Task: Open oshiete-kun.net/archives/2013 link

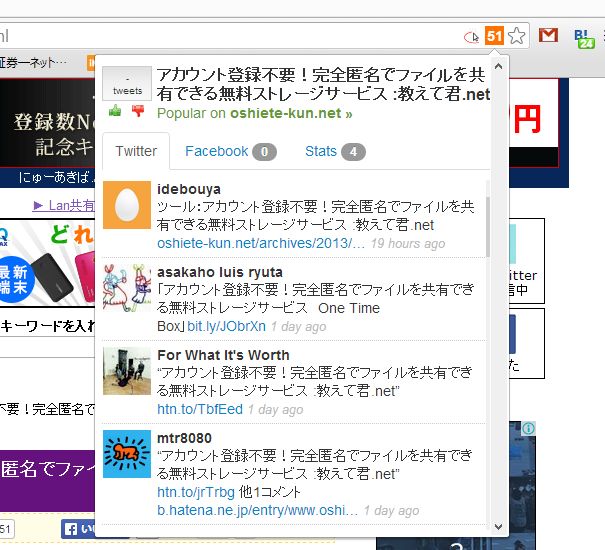Action: point(261,244)
